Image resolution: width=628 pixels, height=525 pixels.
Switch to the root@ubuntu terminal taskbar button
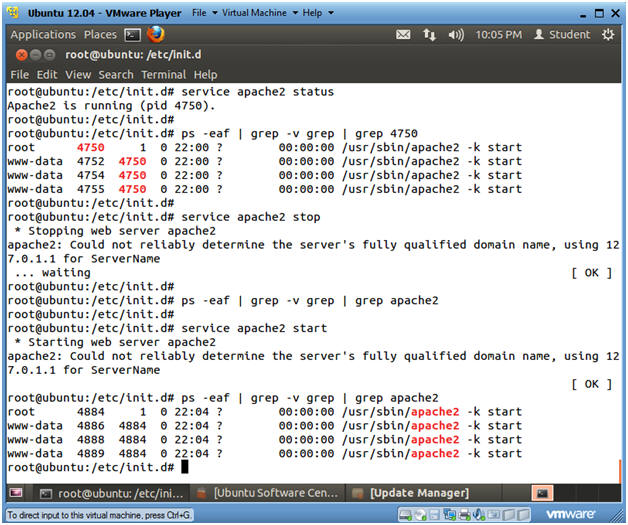[x=111, y=493]
